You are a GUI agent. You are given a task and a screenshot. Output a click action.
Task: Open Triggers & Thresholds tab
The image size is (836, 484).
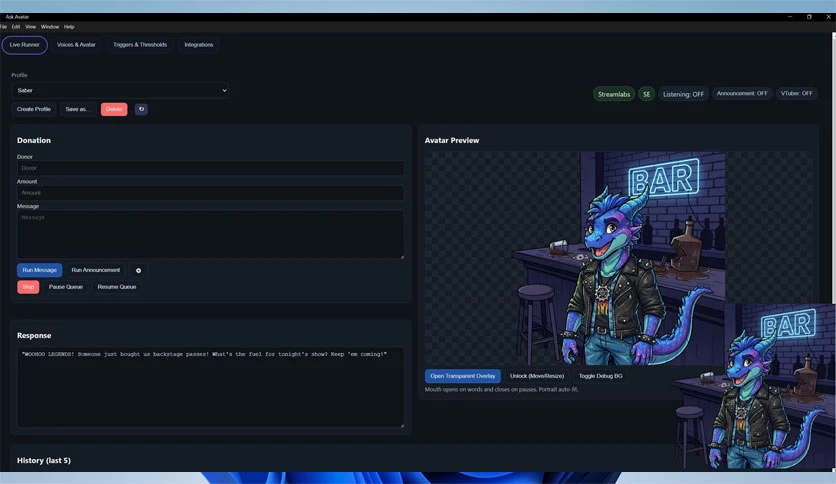pos(140,45)
